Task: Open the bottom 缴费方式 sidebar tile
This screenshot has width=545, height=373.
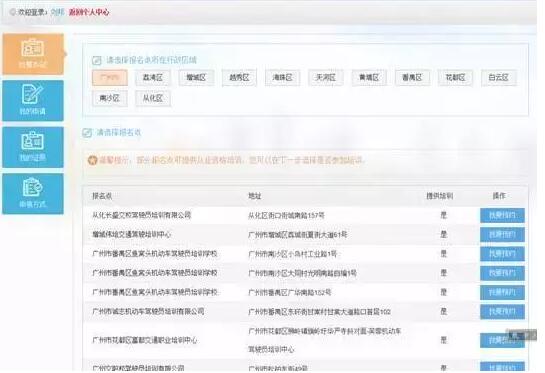Action: coord(33,194)
